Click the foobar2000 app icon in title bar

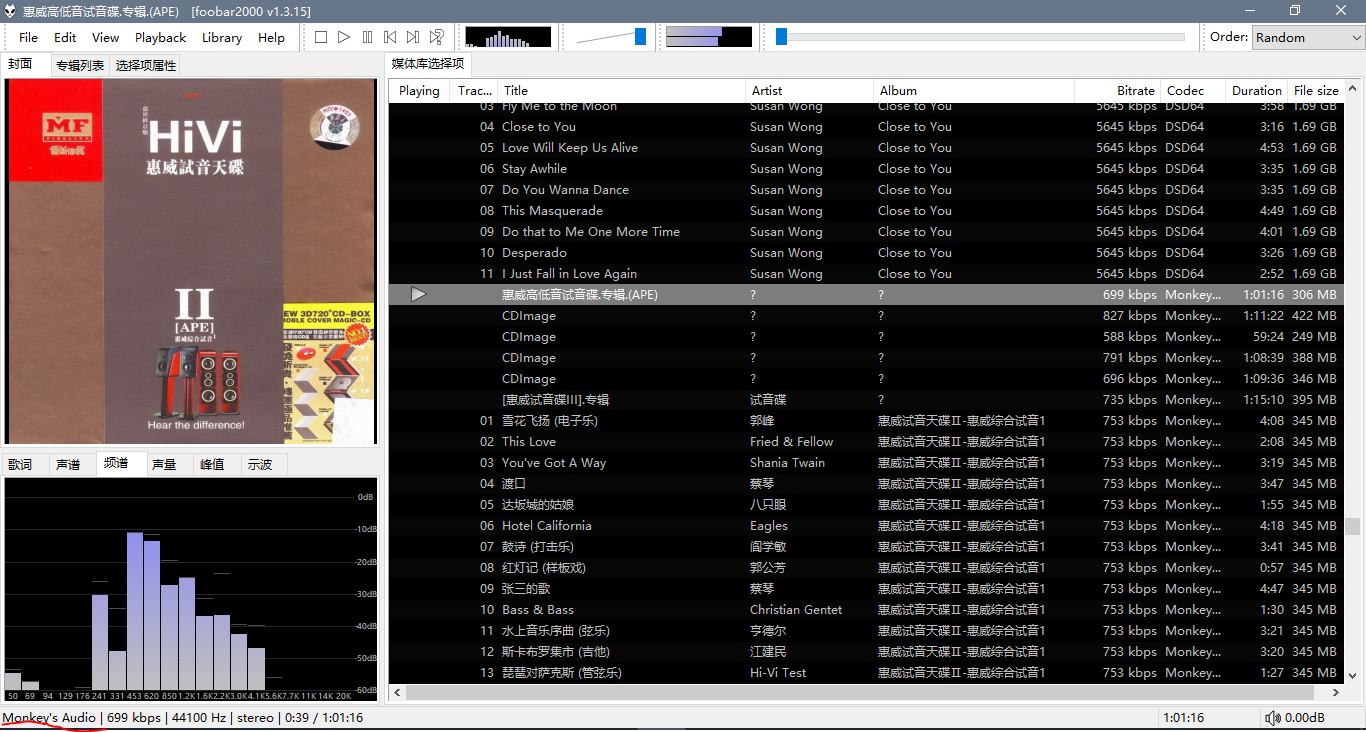(10, 11)
